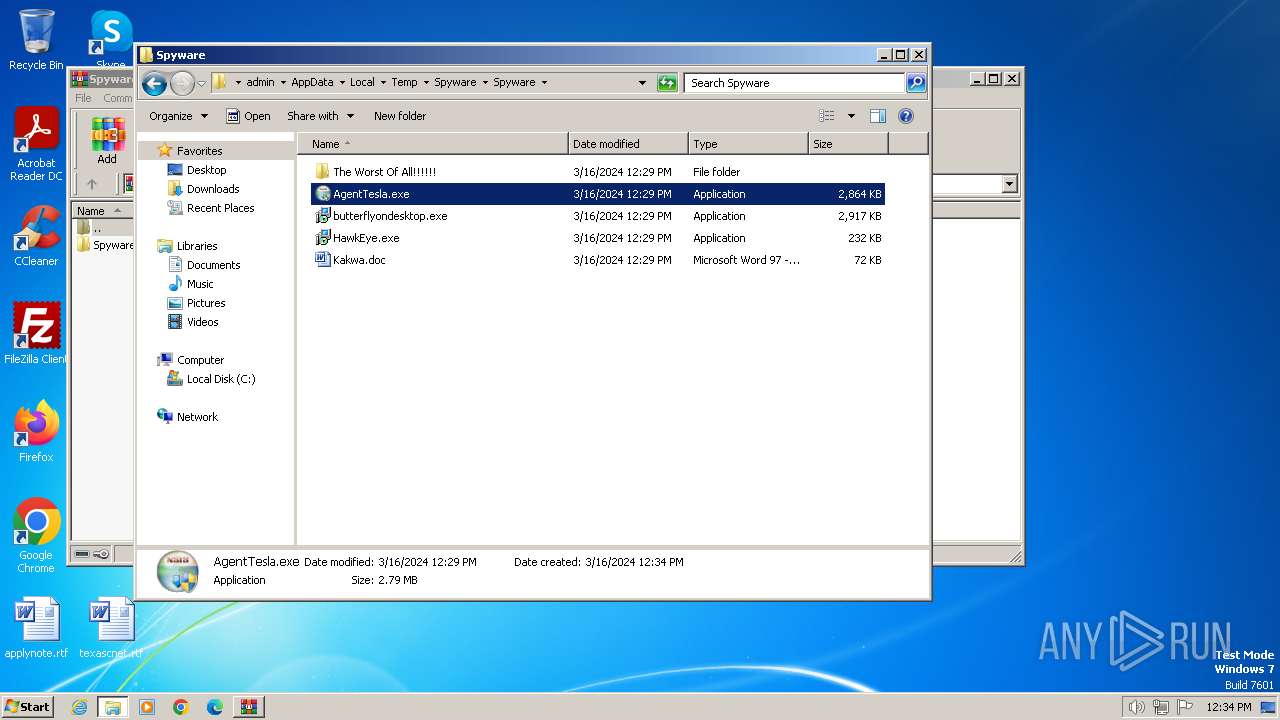1280x720 pixels.
Task: Select Spyware folder in WinRAR list
Action: click(105, 245)
